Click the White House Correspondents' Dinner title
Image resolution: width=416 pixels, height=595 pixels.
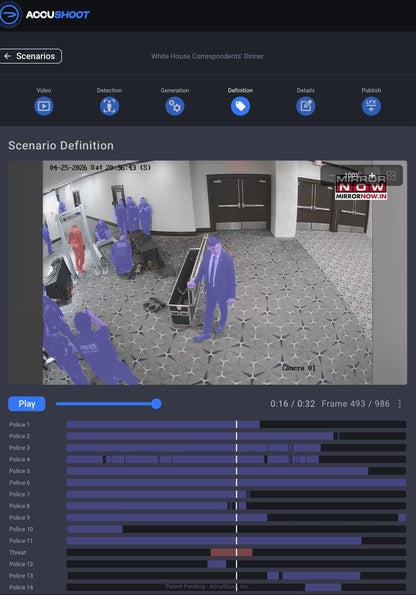(207, 56)
